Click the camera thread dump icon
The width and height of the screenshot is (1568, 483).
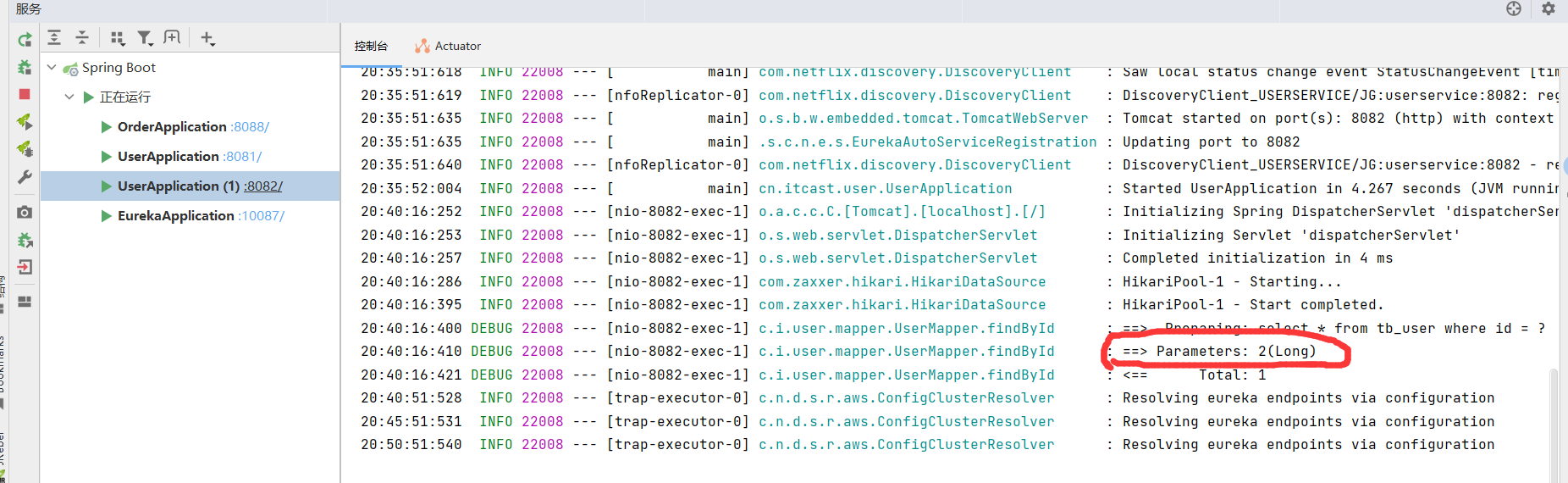click(x=25, y=212)
